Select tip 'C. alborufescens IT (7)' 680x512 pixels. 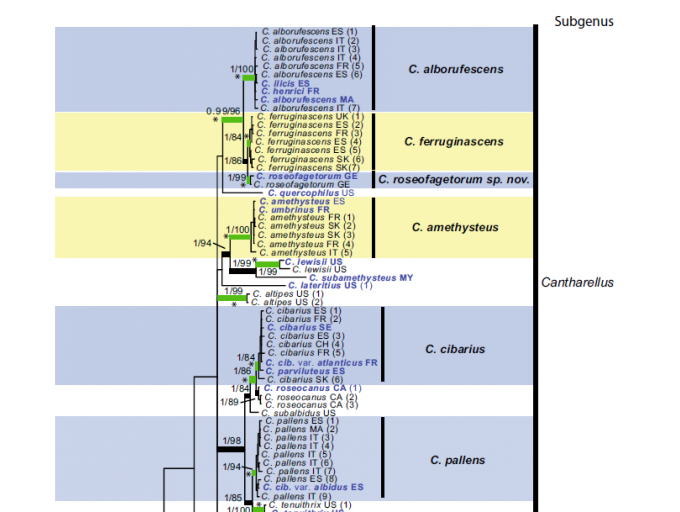(310, 108)
